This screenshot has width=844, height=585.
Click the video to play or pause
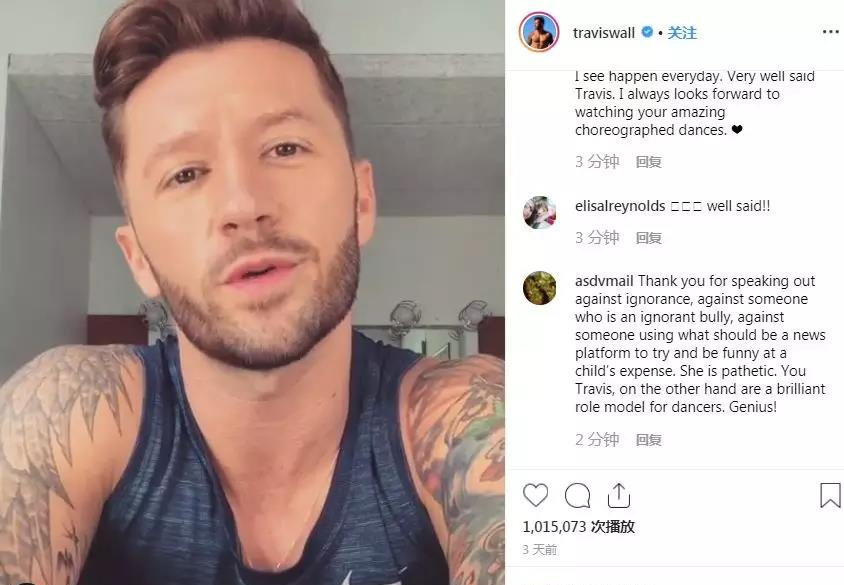(x=252, y=292)
